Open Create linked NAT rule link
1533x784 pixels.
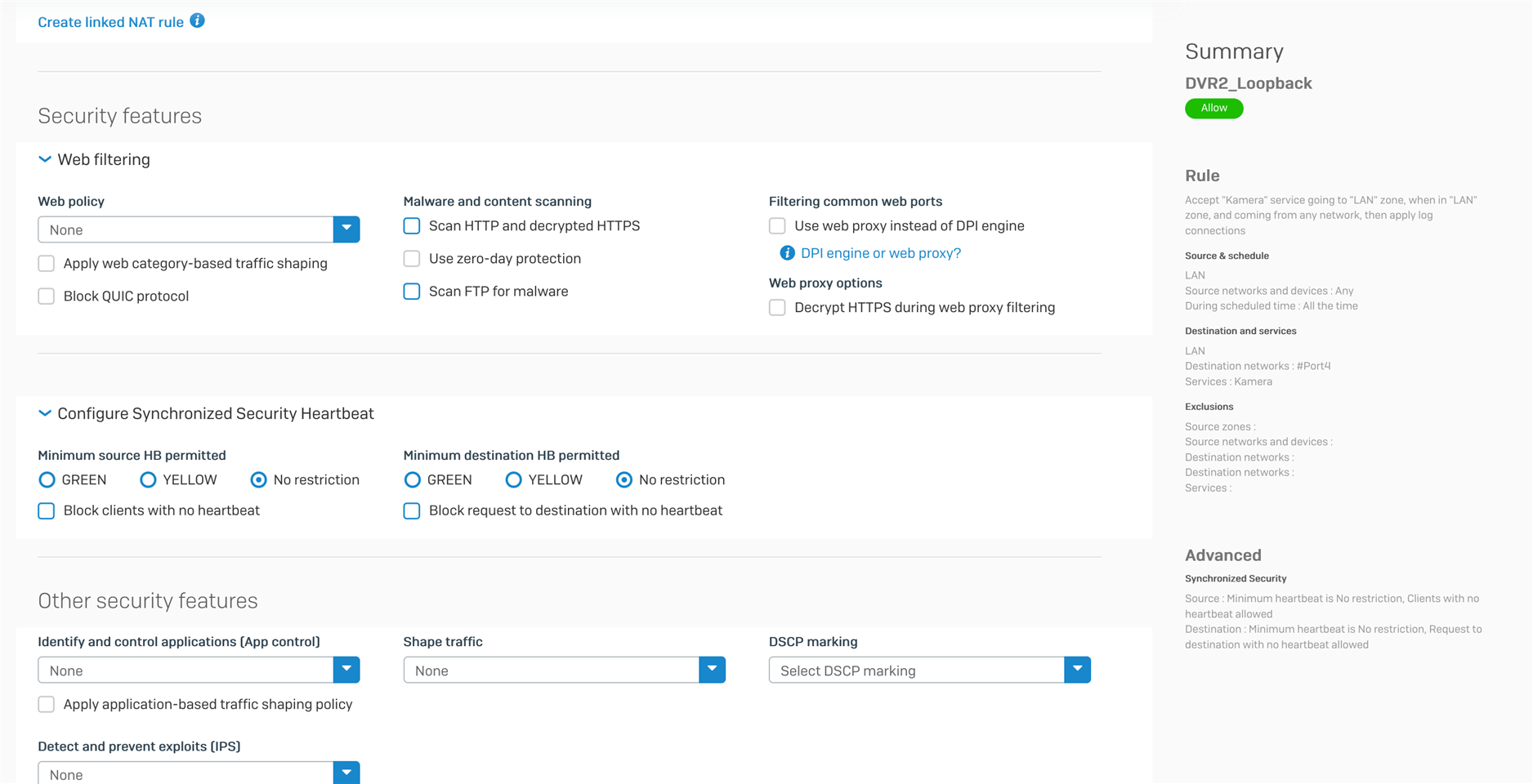click(110, 22)
